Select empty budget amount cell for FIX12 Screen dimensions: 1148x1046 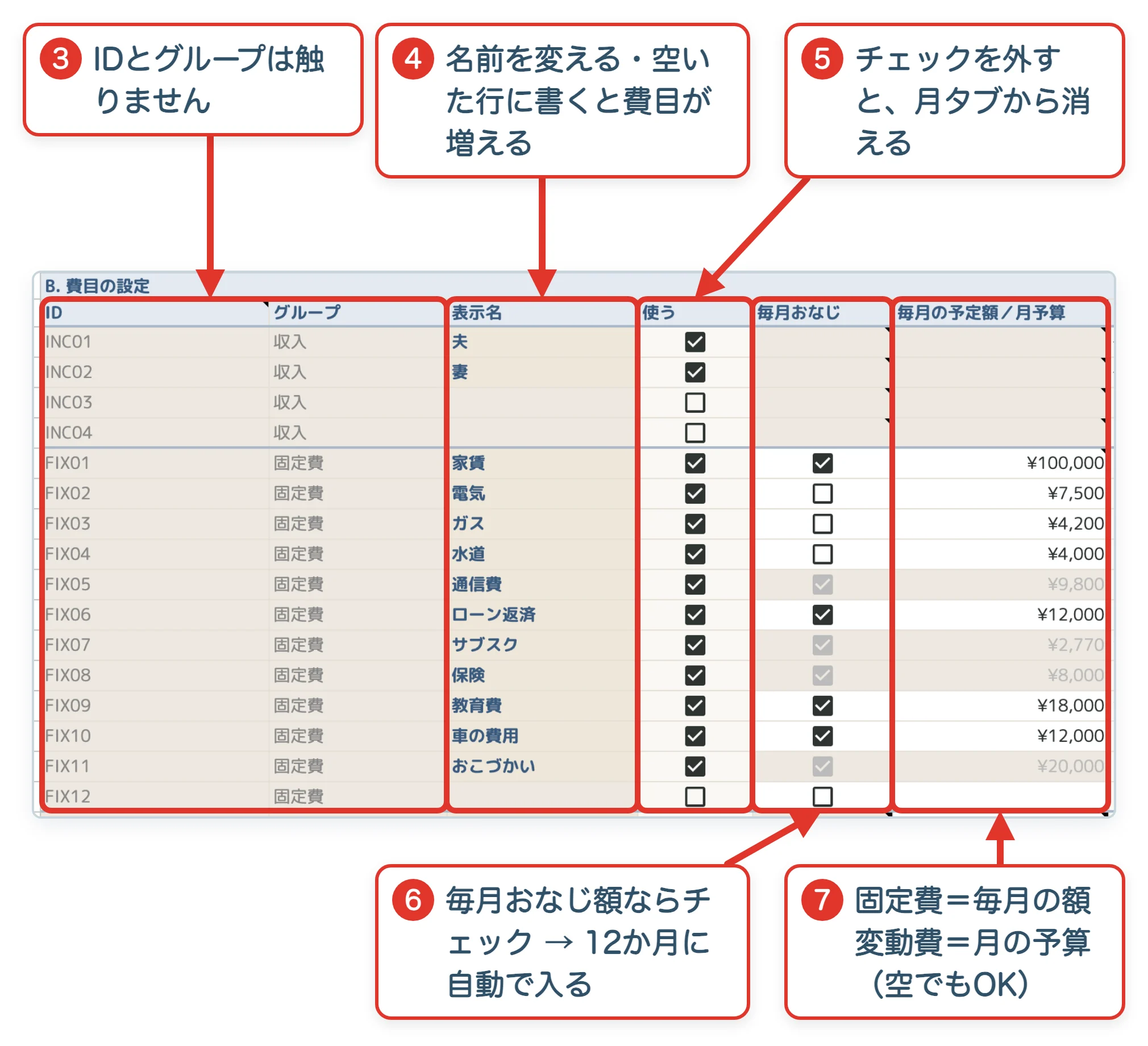(999, 796)
